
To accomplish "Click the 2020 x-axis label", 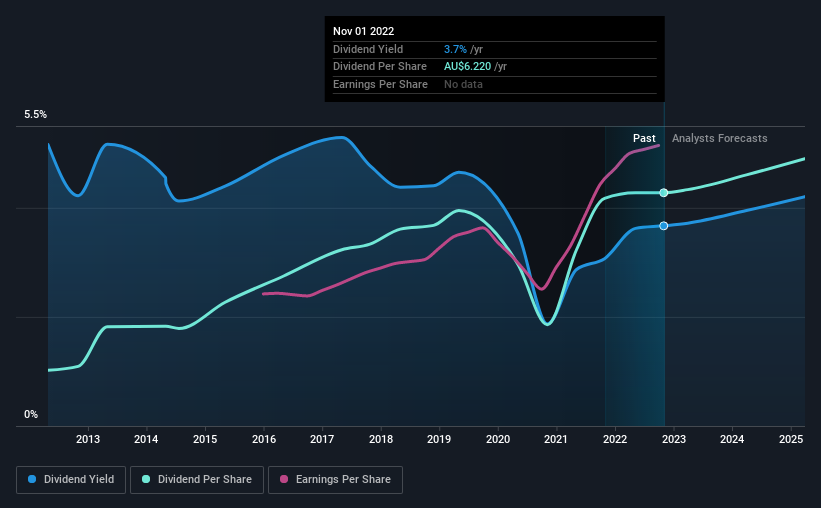I will 498,439.
